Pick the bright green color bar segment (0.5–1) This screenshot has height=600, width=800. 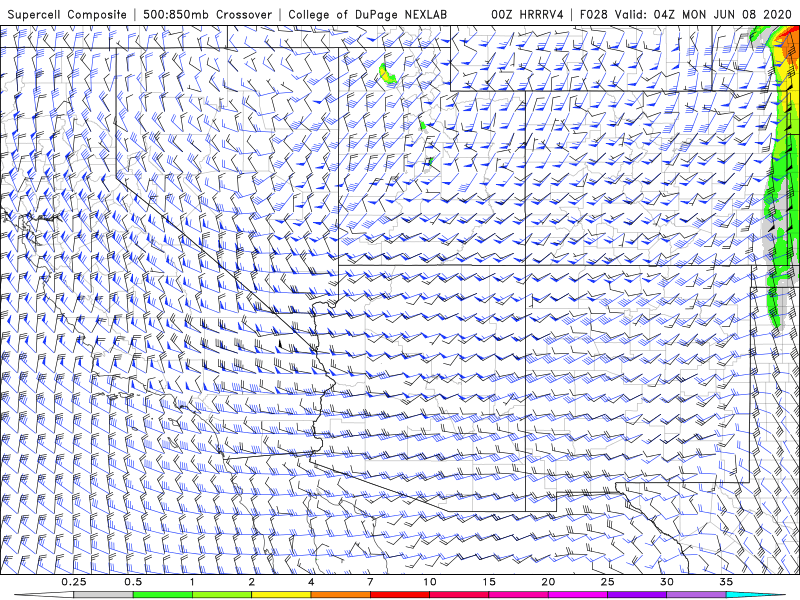(x=163, y=595)
